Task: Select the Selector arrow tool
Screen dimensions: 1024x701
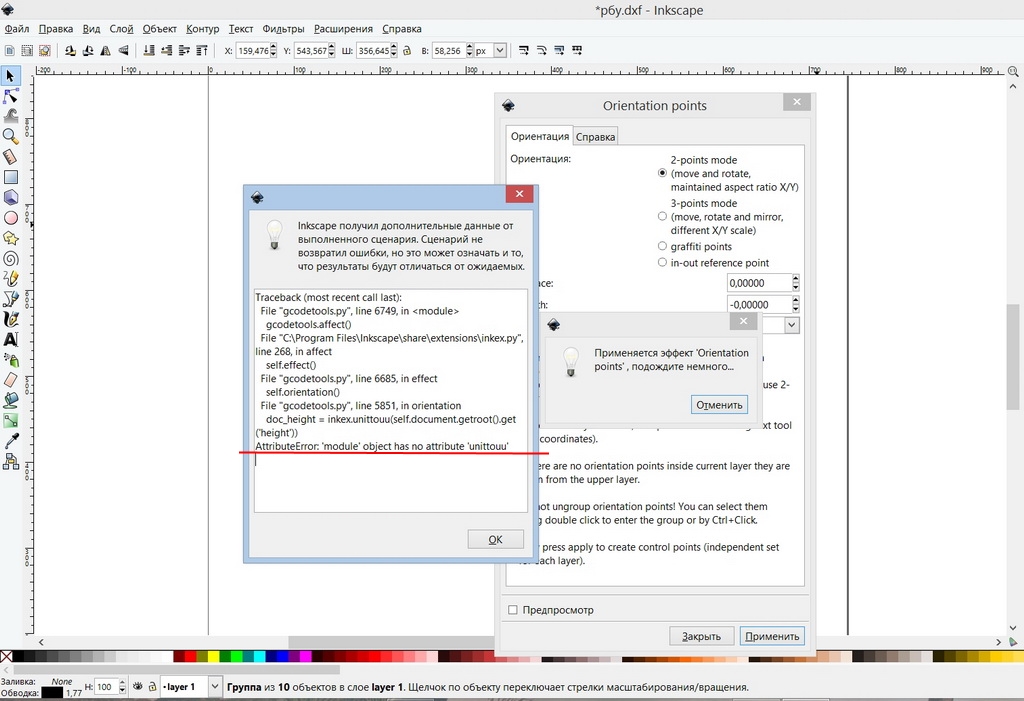Action: 10,76
